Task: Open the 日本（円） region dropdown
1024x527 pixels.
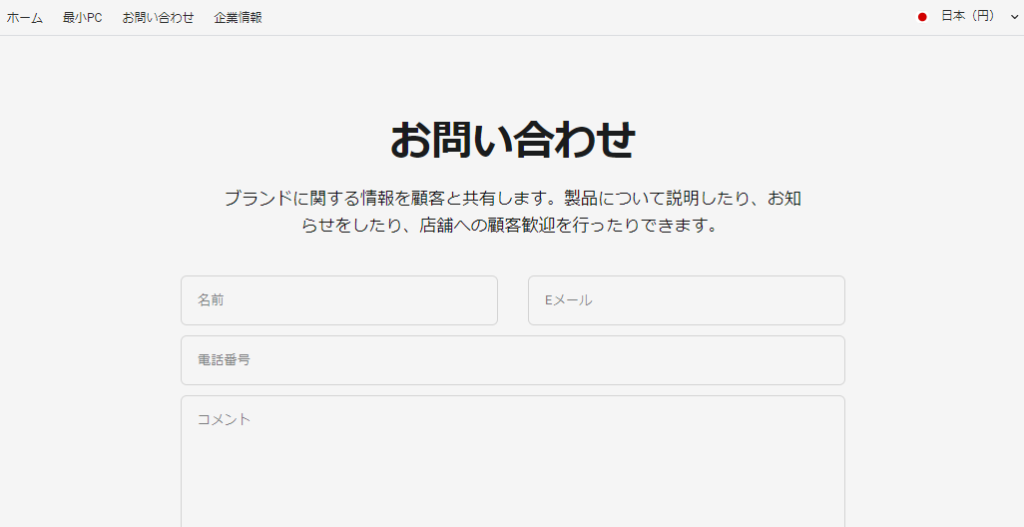Action: click(967, 17)
